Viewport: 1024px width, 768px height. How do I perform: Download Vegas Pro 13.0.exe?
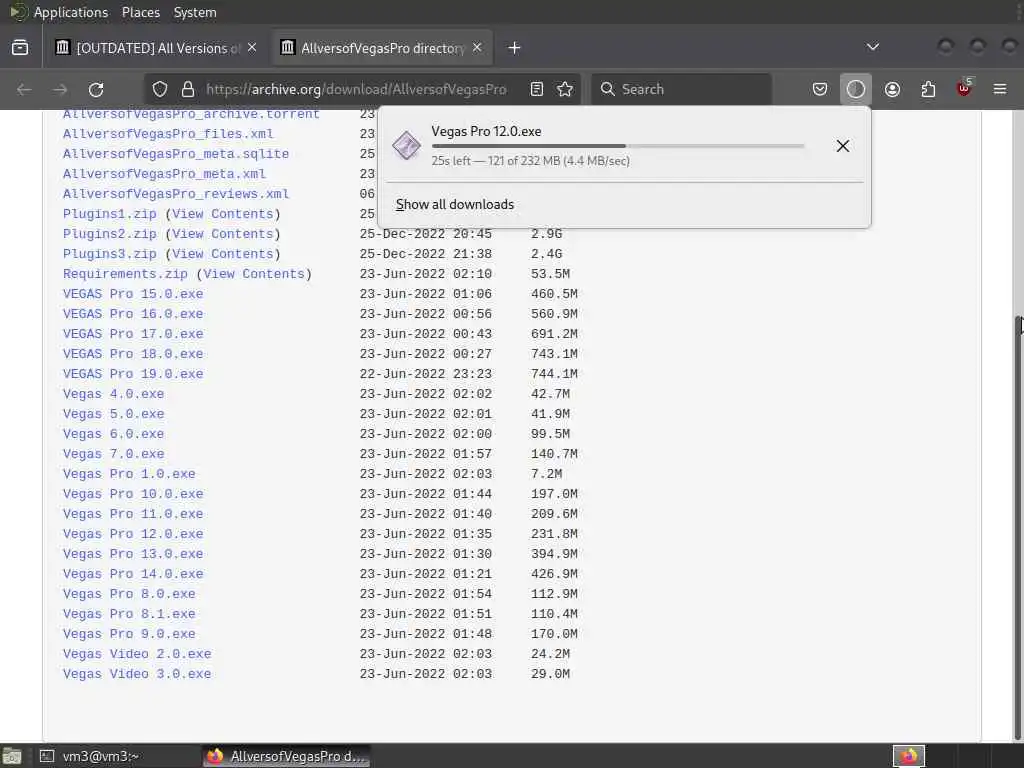133,554
